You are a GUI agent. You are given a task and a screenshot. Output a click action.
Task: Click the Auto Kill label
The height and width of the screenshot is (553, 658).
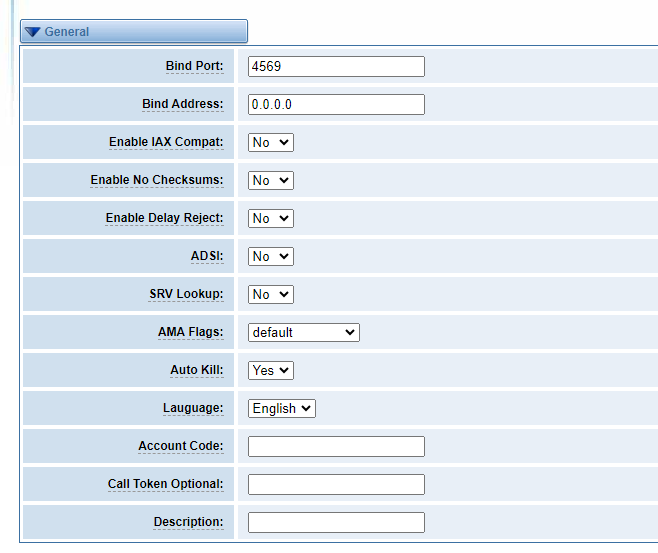click(197, 370)
